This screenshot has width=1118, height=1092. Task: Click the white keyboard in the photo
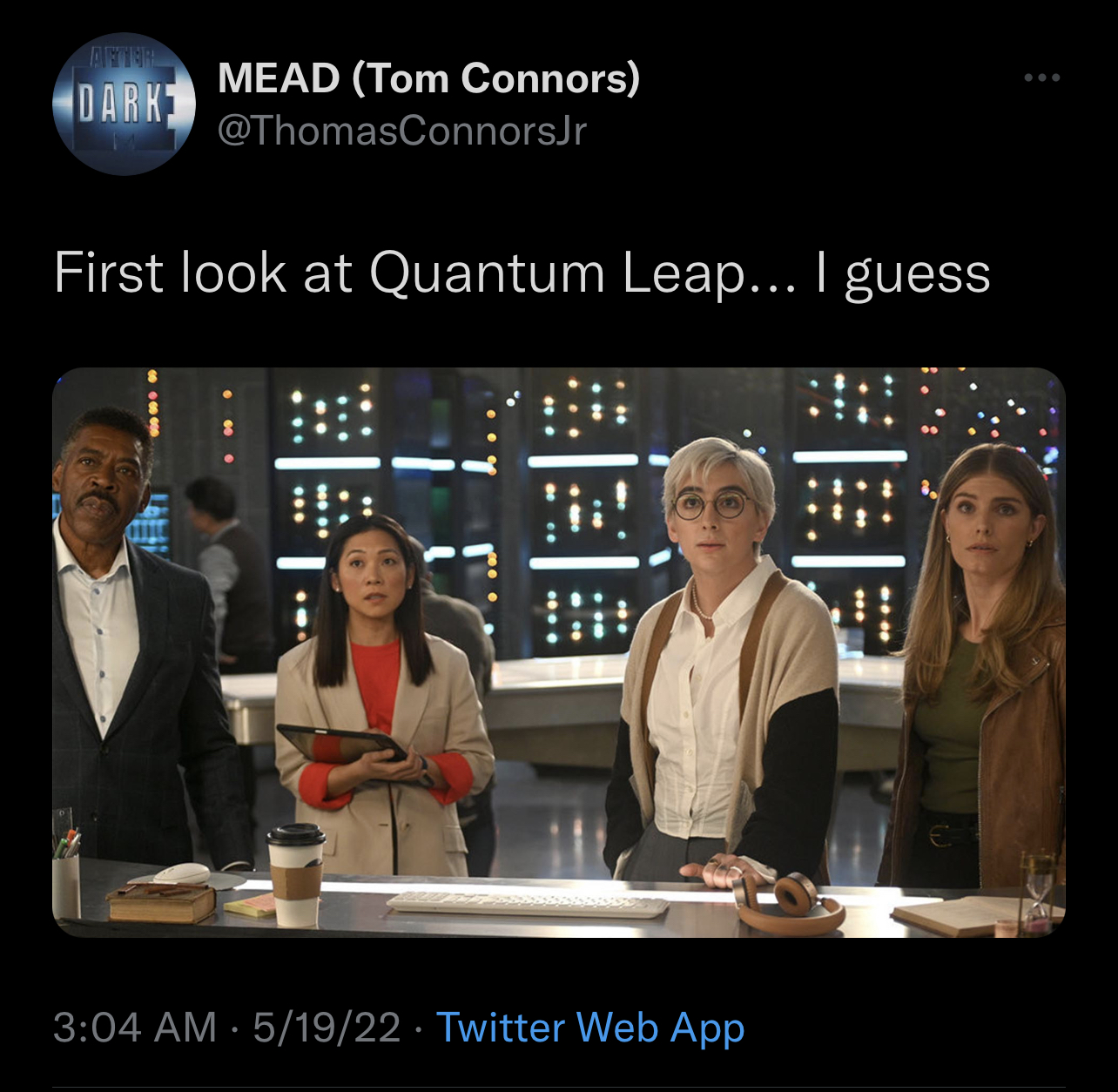click(528, 905)
